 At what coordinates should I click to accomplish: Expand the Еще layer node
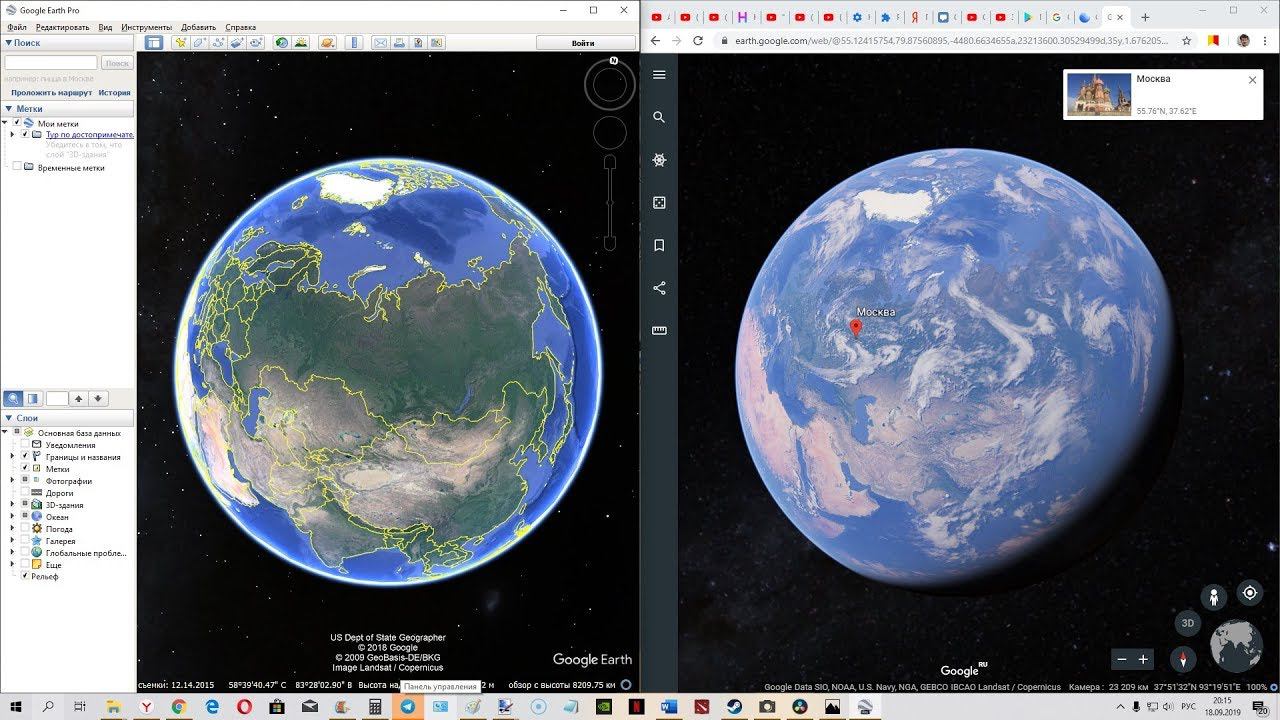point(12,565)
